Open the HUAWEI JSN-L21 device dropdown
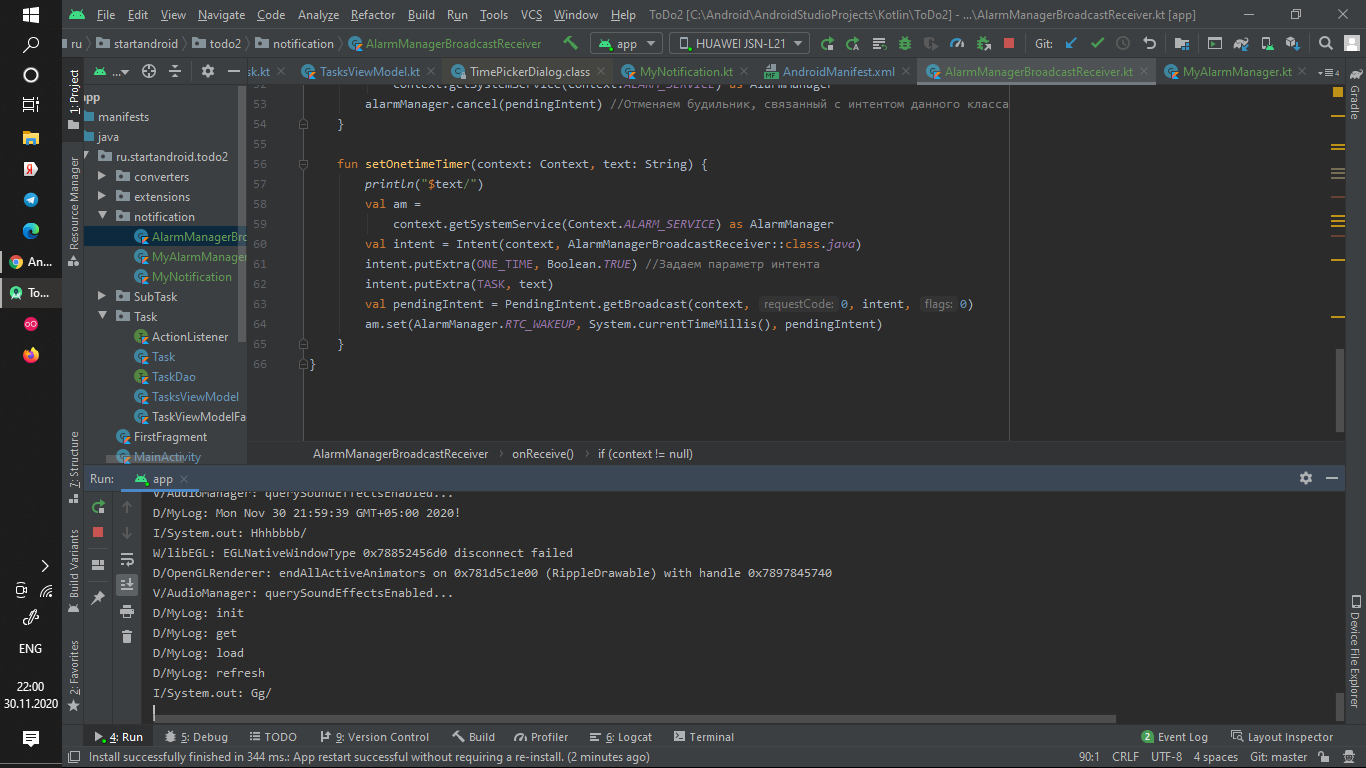The width and height of the screenshot is (1366, 768). tap(739, 43)
